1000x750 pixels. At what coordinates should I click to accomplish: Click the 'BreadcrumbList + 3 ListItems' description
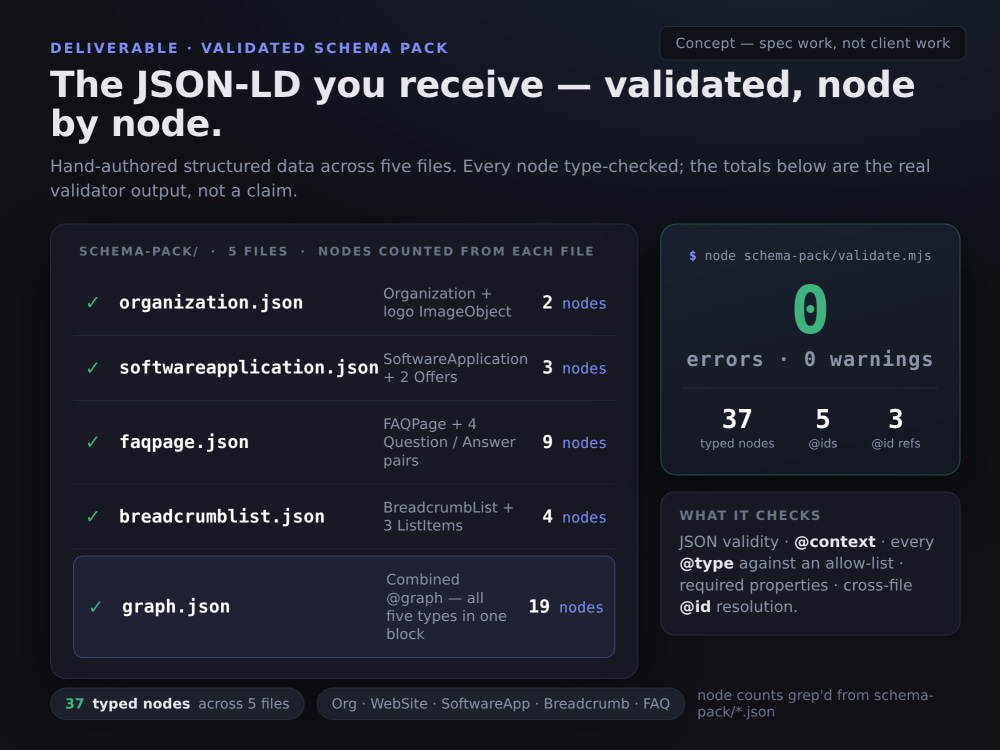[448, 517]
